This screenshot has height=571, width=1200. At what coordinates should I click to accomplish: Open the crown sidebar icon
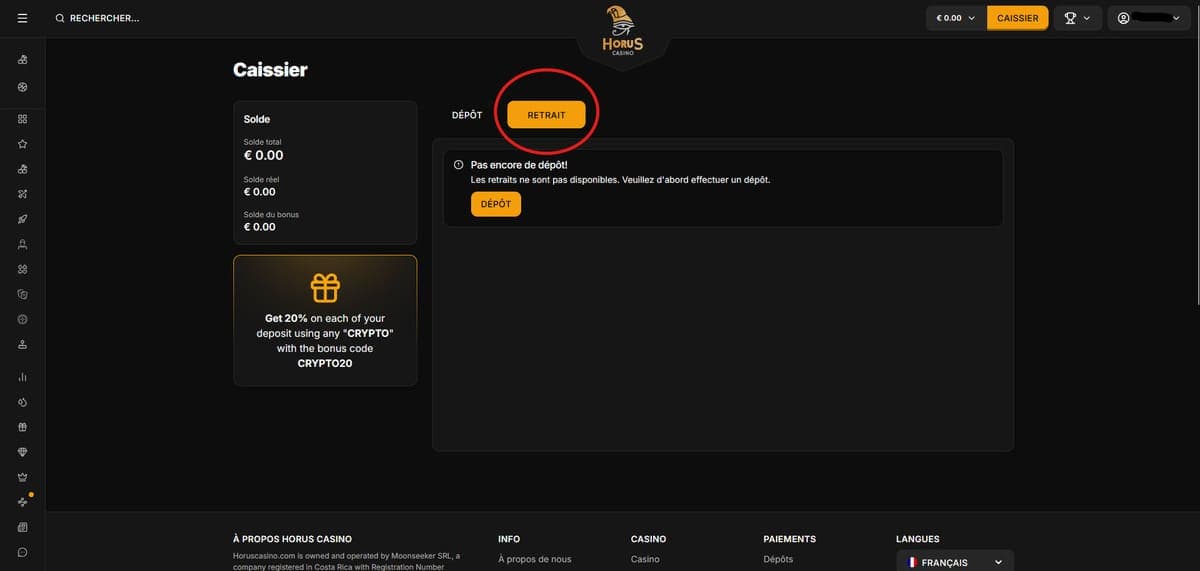coord(22,477)
